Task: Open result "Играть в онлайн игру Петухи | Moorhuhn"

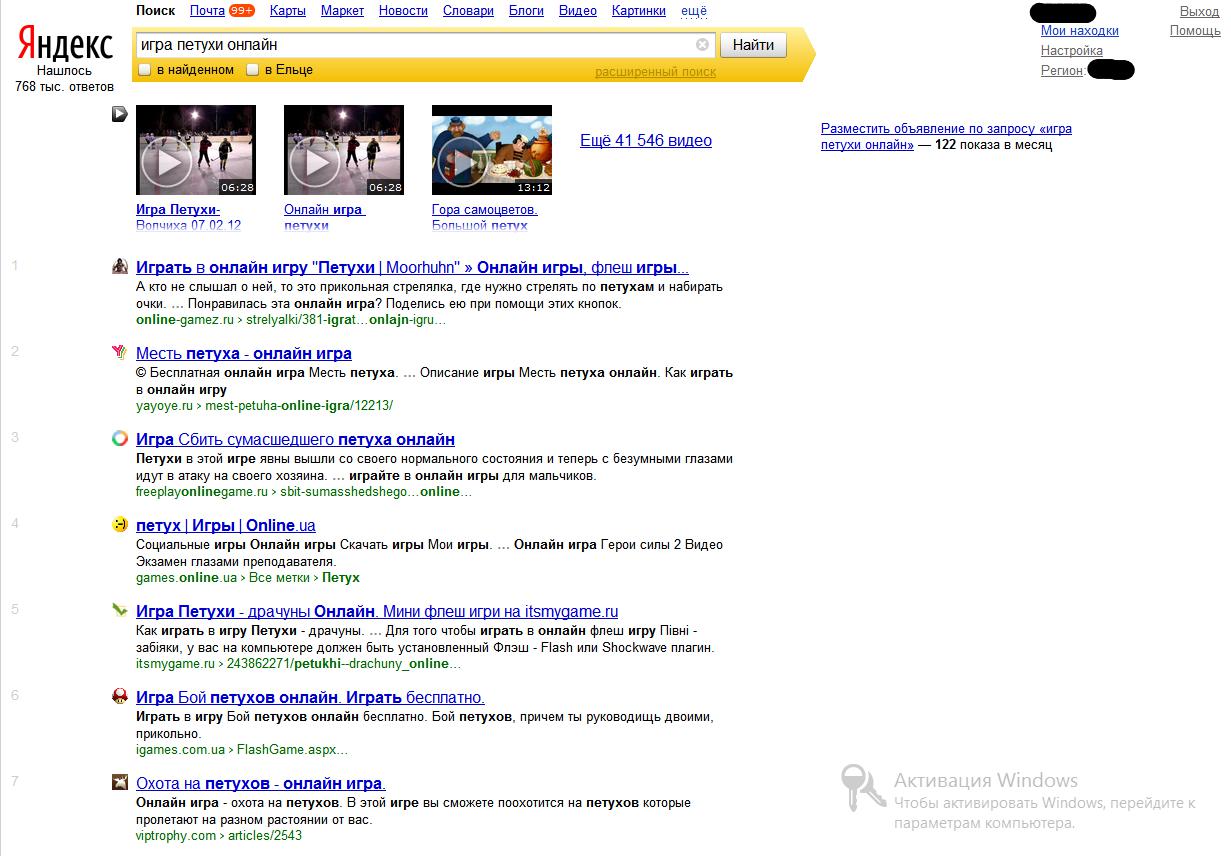Action: [412, 268]
